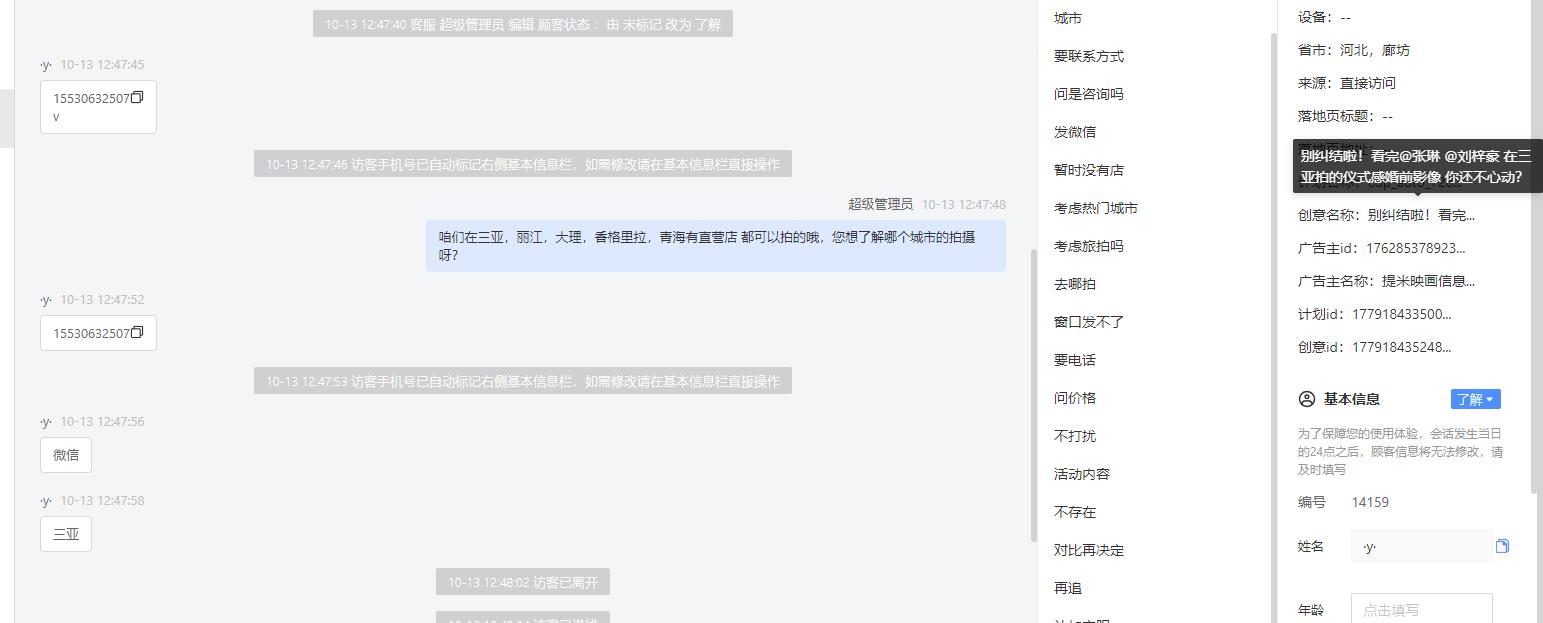Pick the 问价格 quick reply
The image size is (1543, 623).
pyautogui.click(x=1075, y=398)
